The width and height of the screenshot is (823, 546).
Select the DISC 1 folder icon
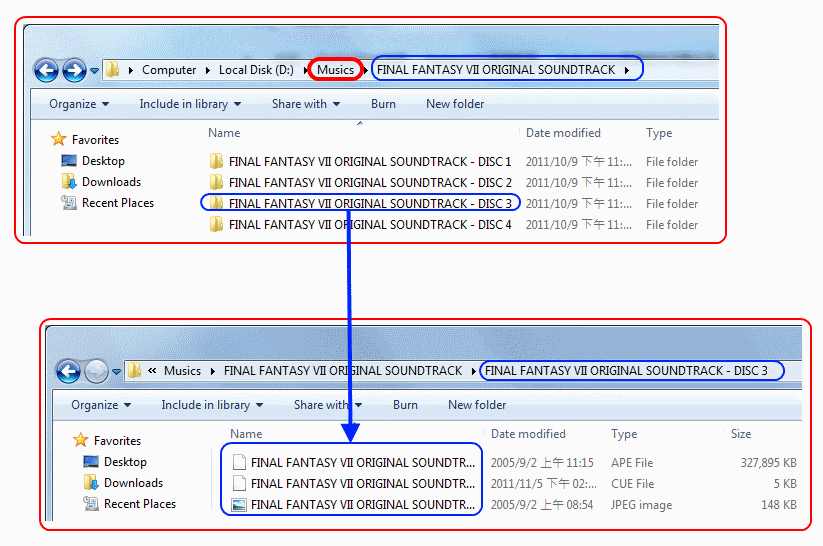click(x=216, y=161)
